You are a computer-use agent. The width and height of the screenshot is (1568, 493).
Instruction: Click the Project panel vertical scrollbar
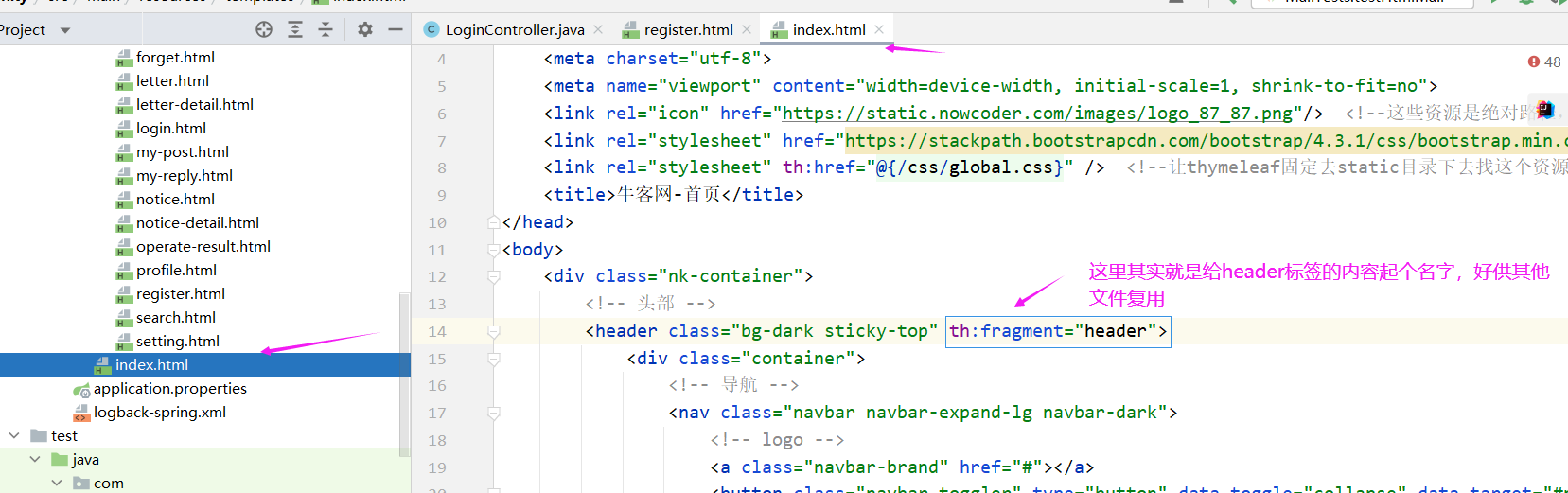pyautogui.click(x=405, y=374)
